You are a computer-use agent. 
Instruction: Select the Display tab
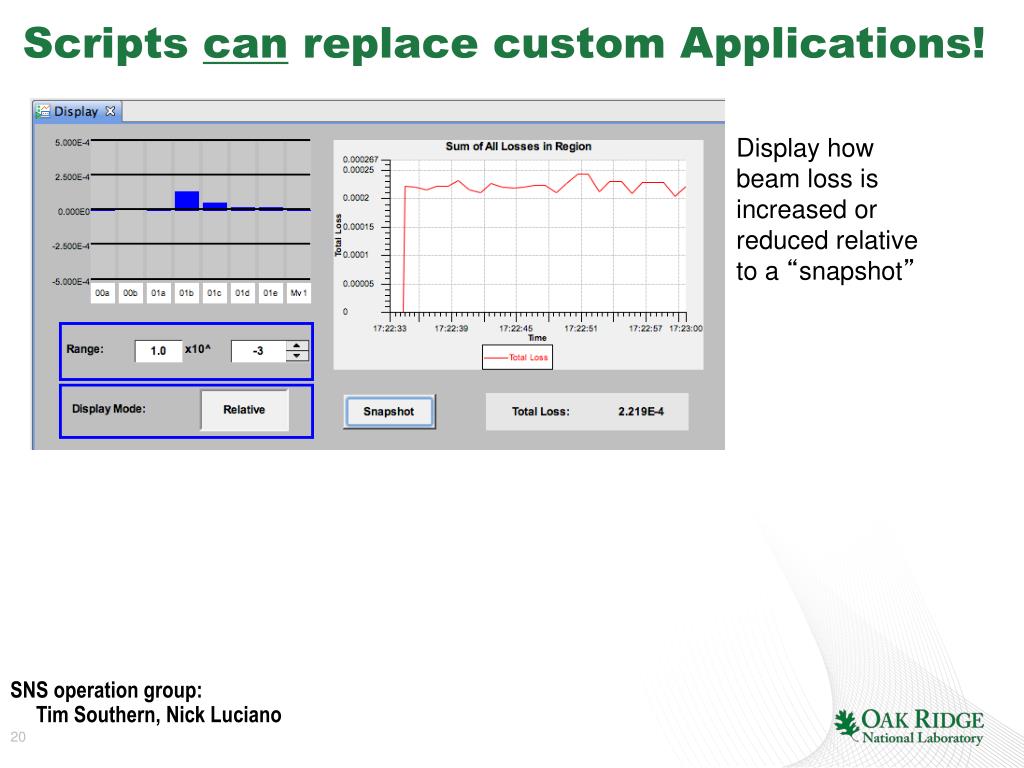coord(76,112)
